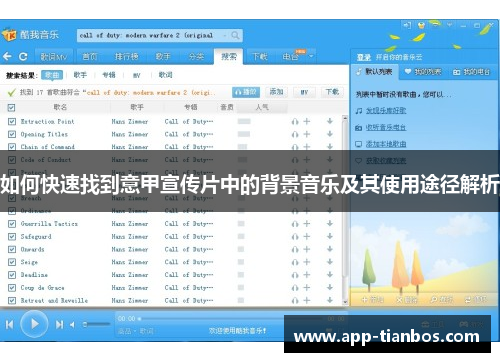This screenshot has width=500, height=362.
Task: Click the search magnifier icon
Action: click(235, 35)
